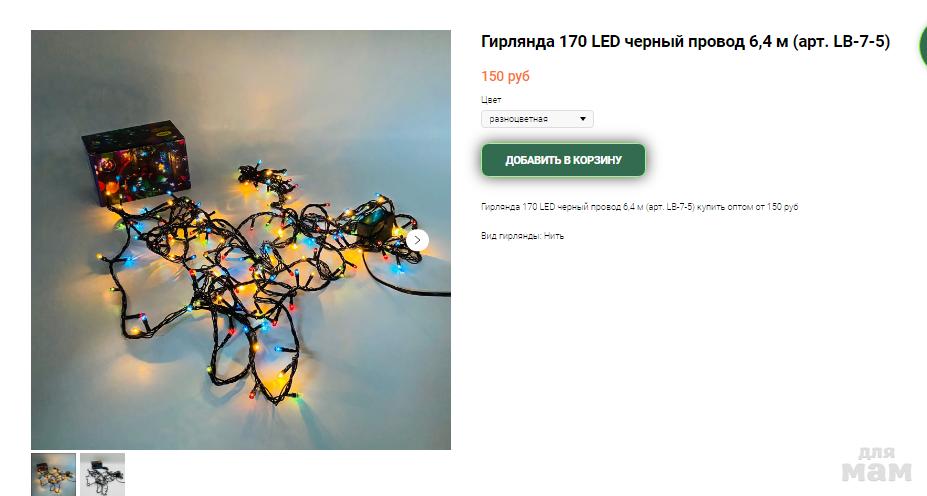Click the next-image arrow on the product photo
This screenshot has height=496, width=927.
[x=417, y=240]
